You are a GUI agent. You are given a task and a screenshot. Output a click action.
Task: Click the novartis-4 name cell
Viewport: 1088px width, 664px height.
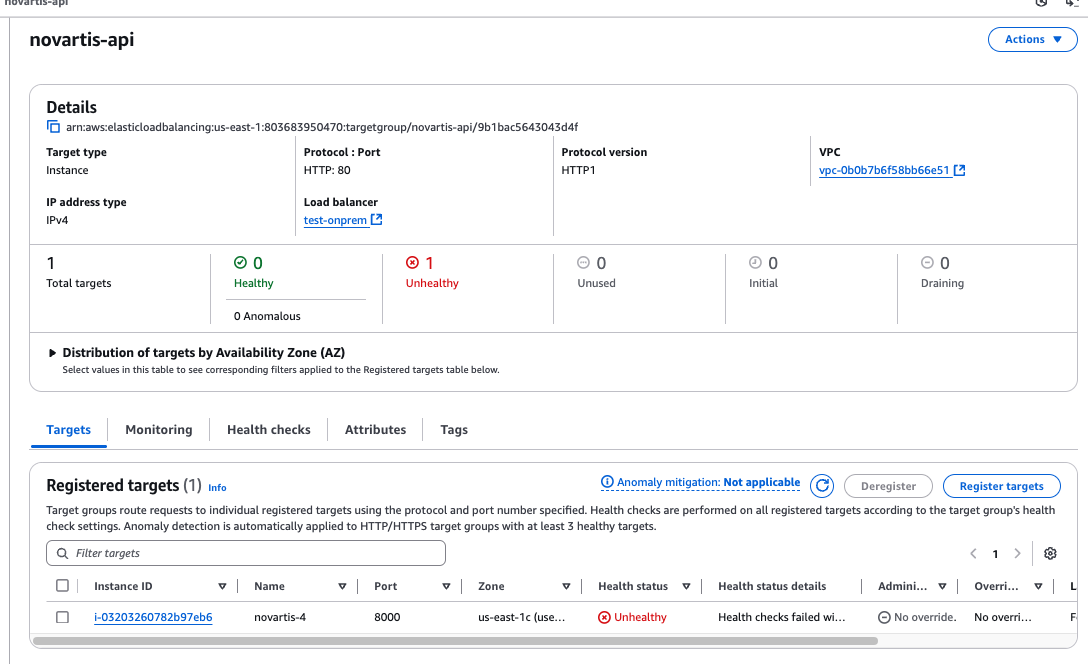pyautogui.click(x=280, y=617)
